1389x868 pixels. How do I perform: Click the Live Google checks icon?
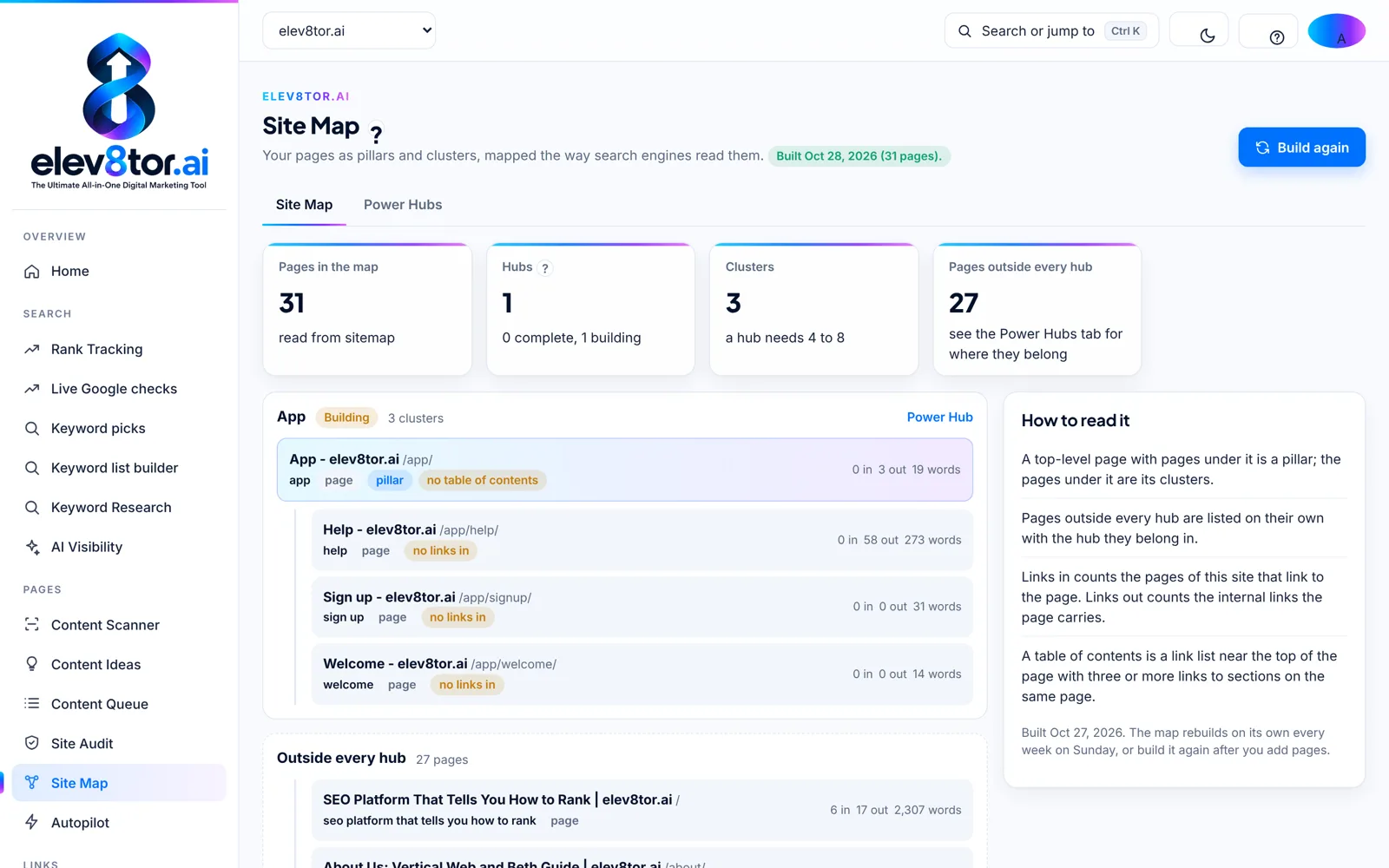tap(32, 389)
